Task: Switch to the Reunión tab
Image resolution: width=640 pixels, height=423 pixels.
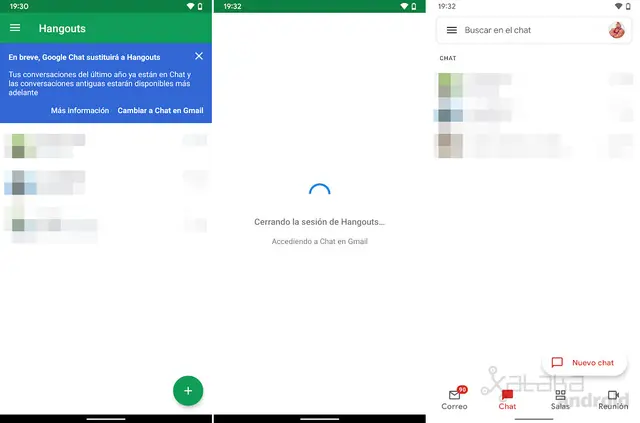Action: point(613,399)
